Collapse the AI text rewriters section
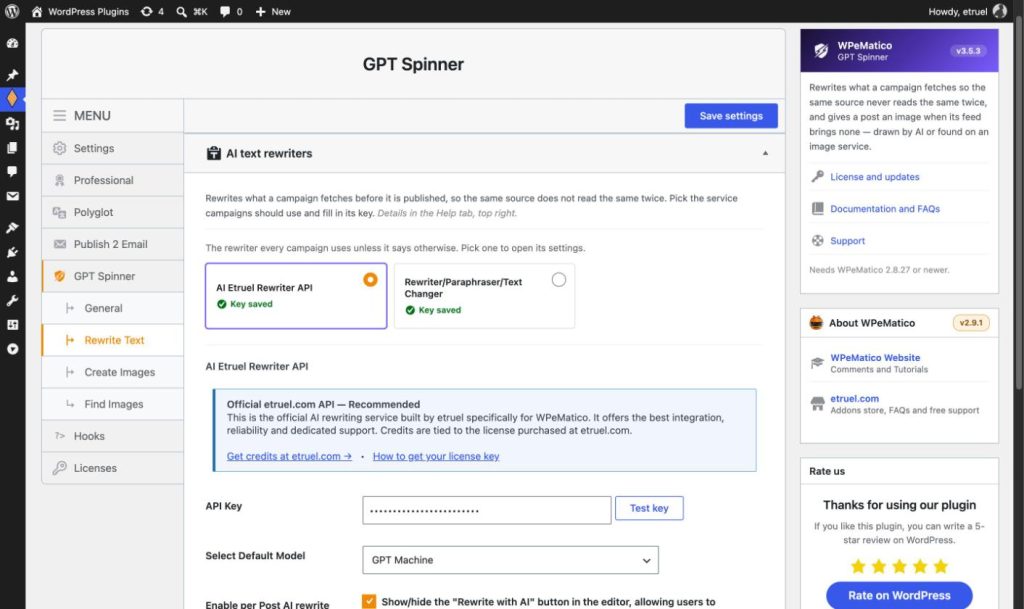The width and height of the screenshot is (1024, 609). click(x=765, y=153)
